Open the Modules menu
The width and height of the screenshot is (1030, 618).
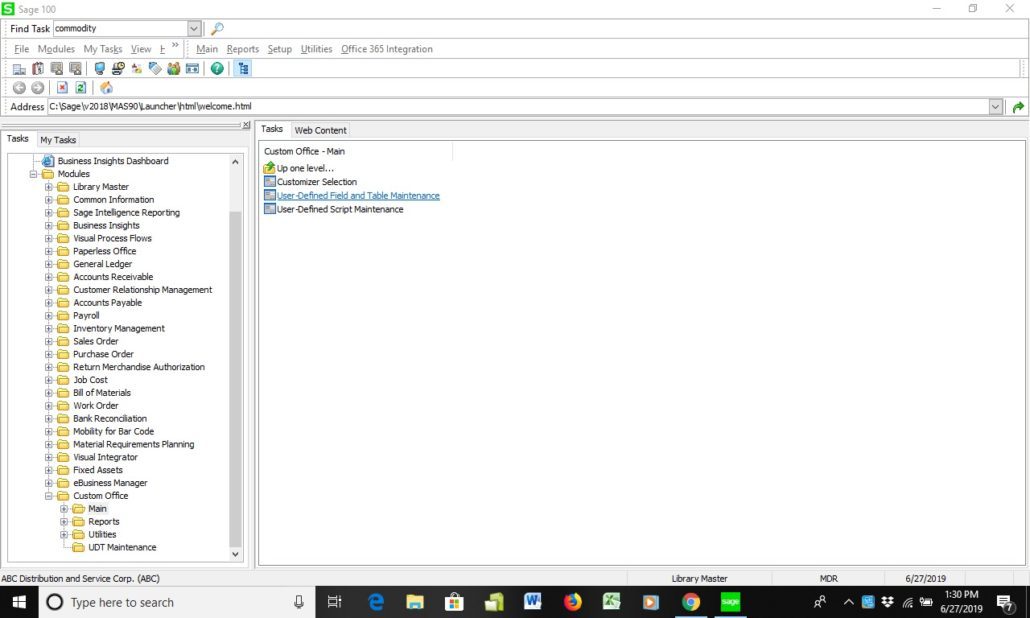pos(56,49)
